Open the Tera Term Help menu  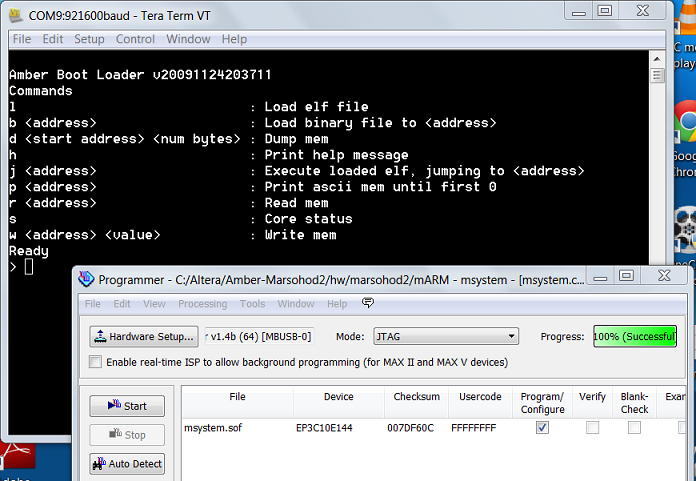[x=234, y=39]
